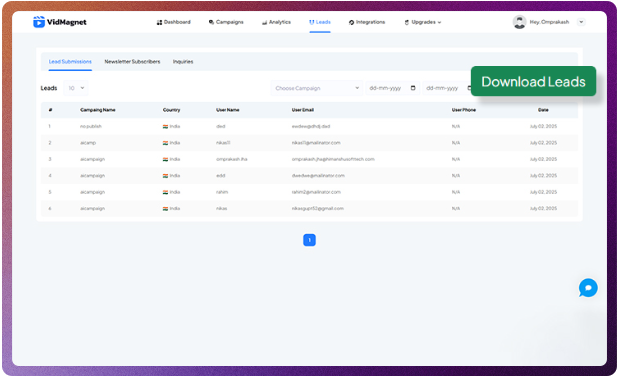The image size is (618, 378).
Task: Click the India flag in the nikas row
Action: (166, 209)
